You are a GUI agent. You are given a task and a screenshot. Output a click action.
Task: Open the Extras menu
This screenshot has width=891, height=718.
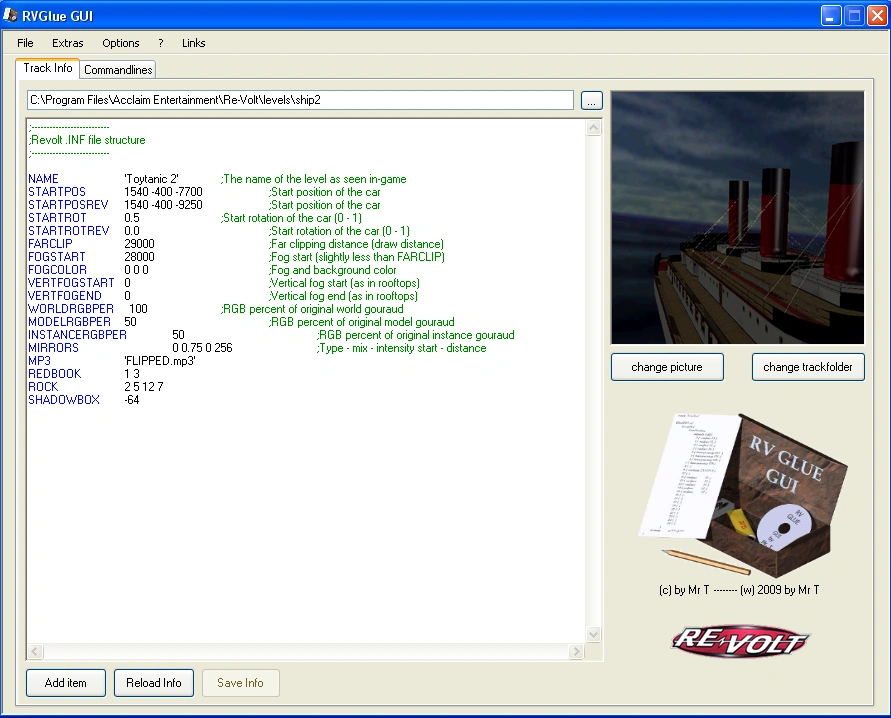68,43
